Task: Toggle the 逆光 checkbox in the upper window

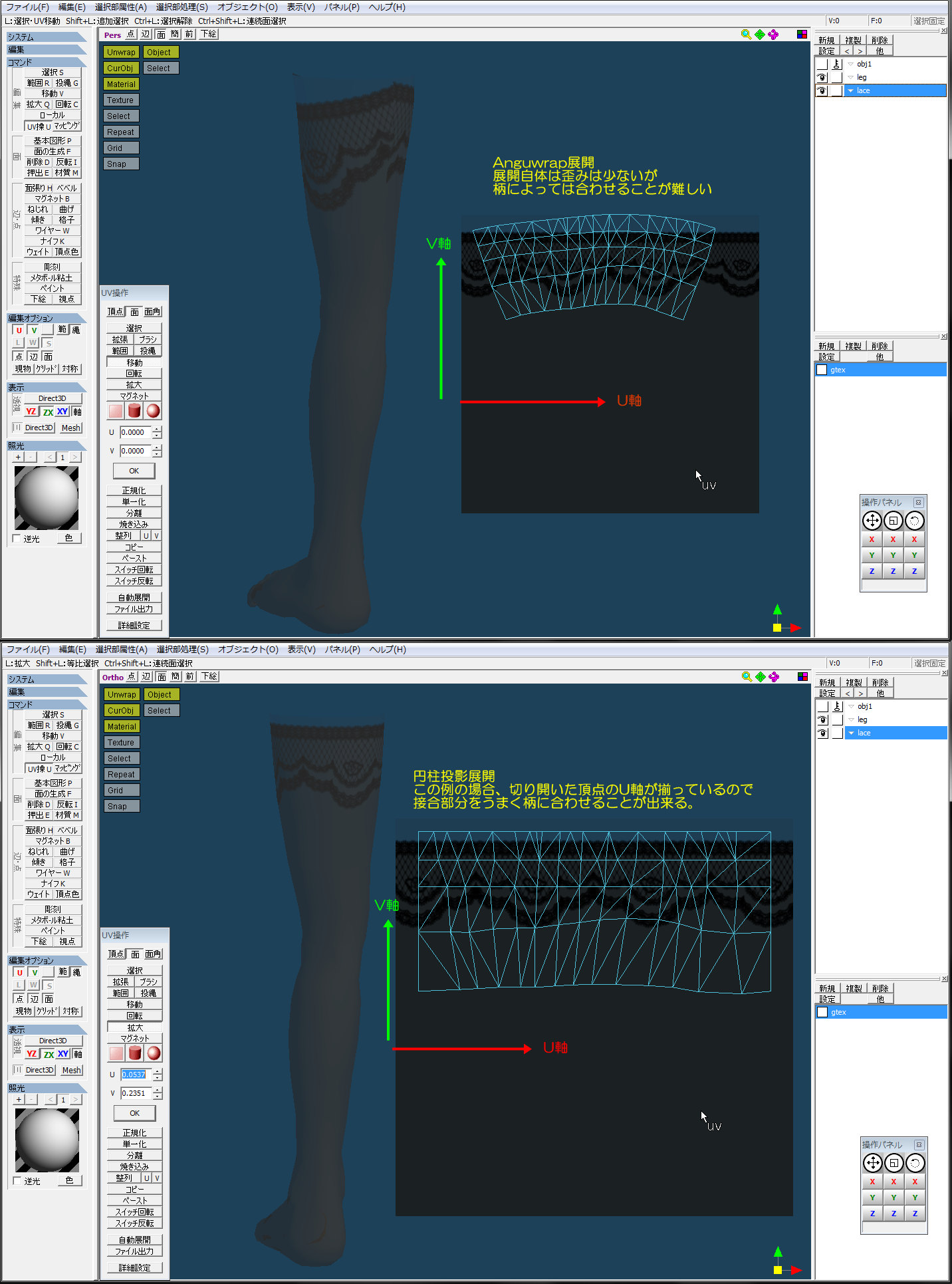Action: click(17, 539)
